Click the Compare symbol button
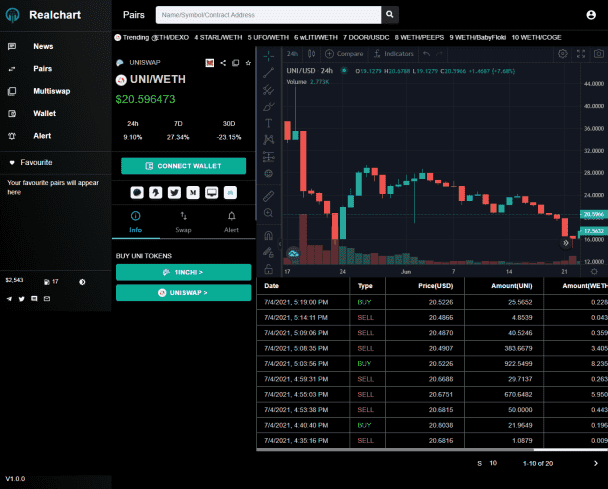 point(344,54)
